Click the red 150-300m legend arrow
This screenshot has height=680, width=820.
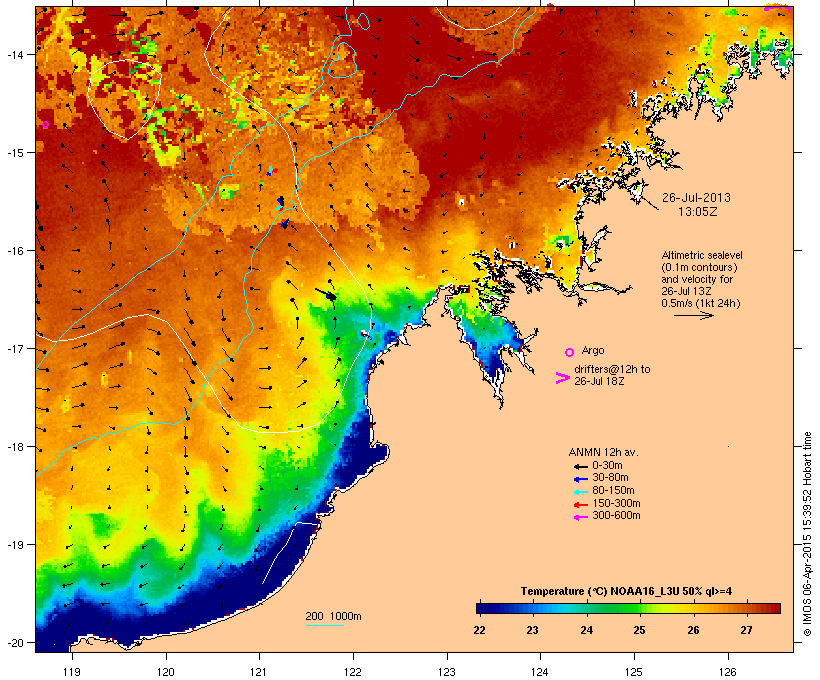pyautogui.click(x=580, y=505)
